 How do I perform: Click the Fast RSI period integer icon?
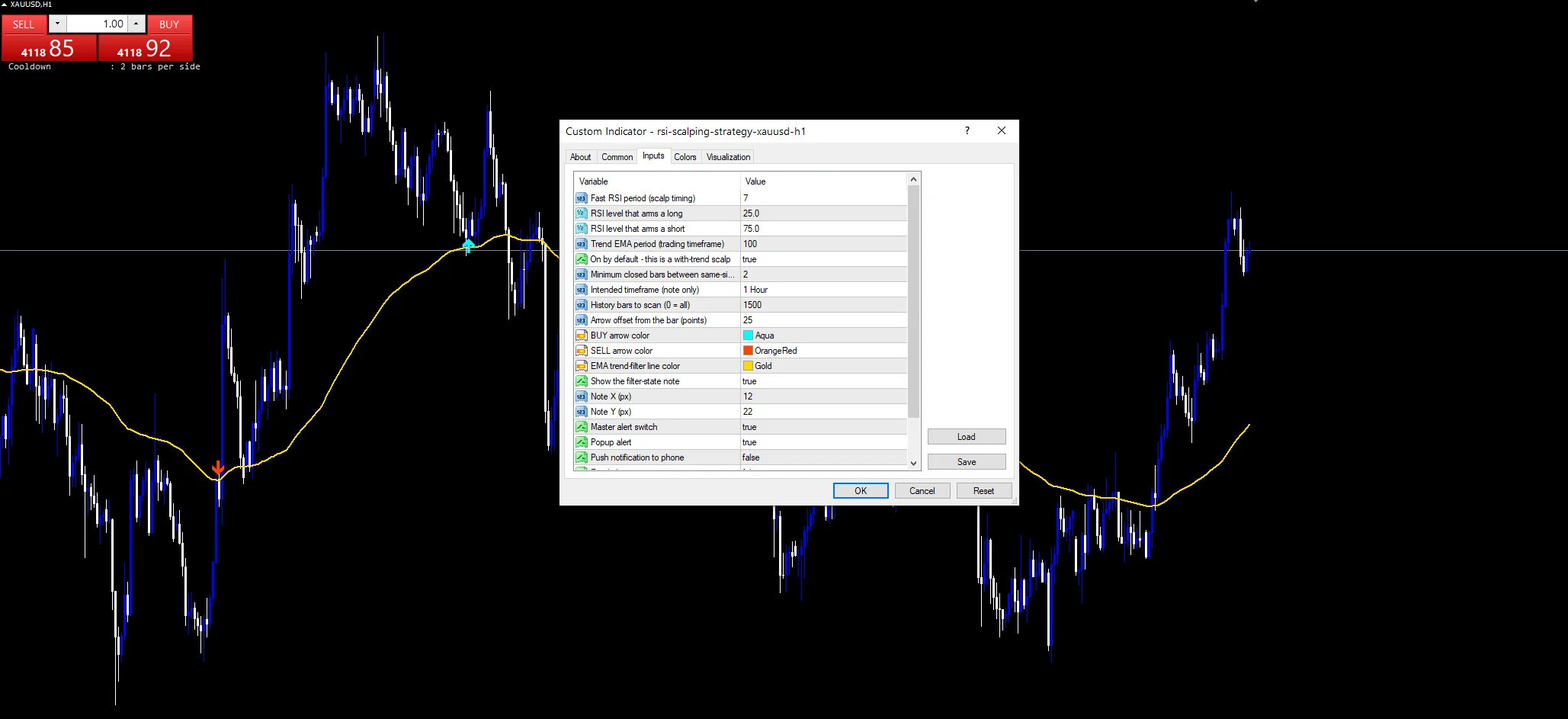pos(582,198)
